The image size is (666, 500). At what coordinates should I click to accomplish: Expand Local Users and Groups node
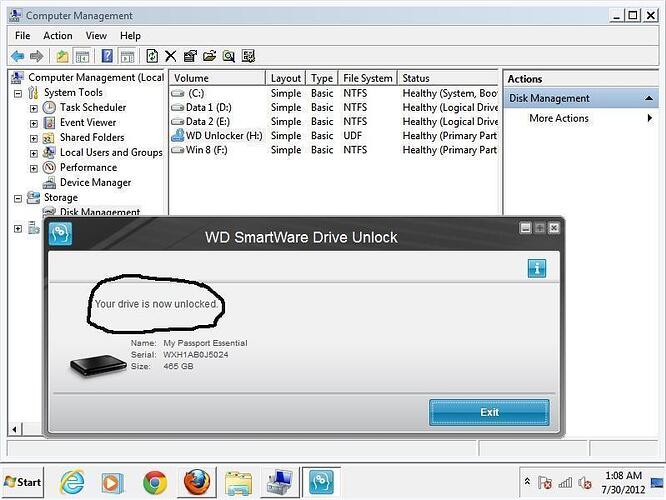(x=34, y=153)
